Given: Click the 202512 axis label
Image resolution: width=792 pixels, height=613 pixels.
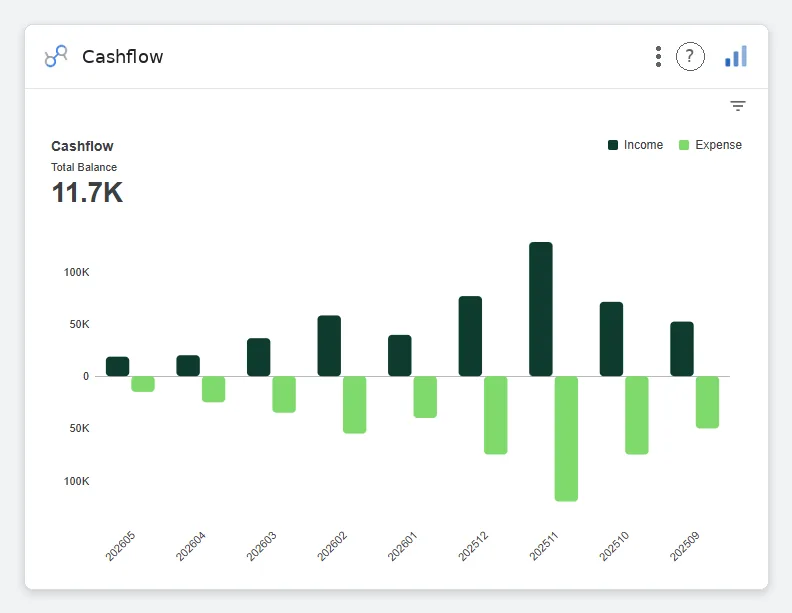Looking at the screenshot, I should [x=473, y=546].
